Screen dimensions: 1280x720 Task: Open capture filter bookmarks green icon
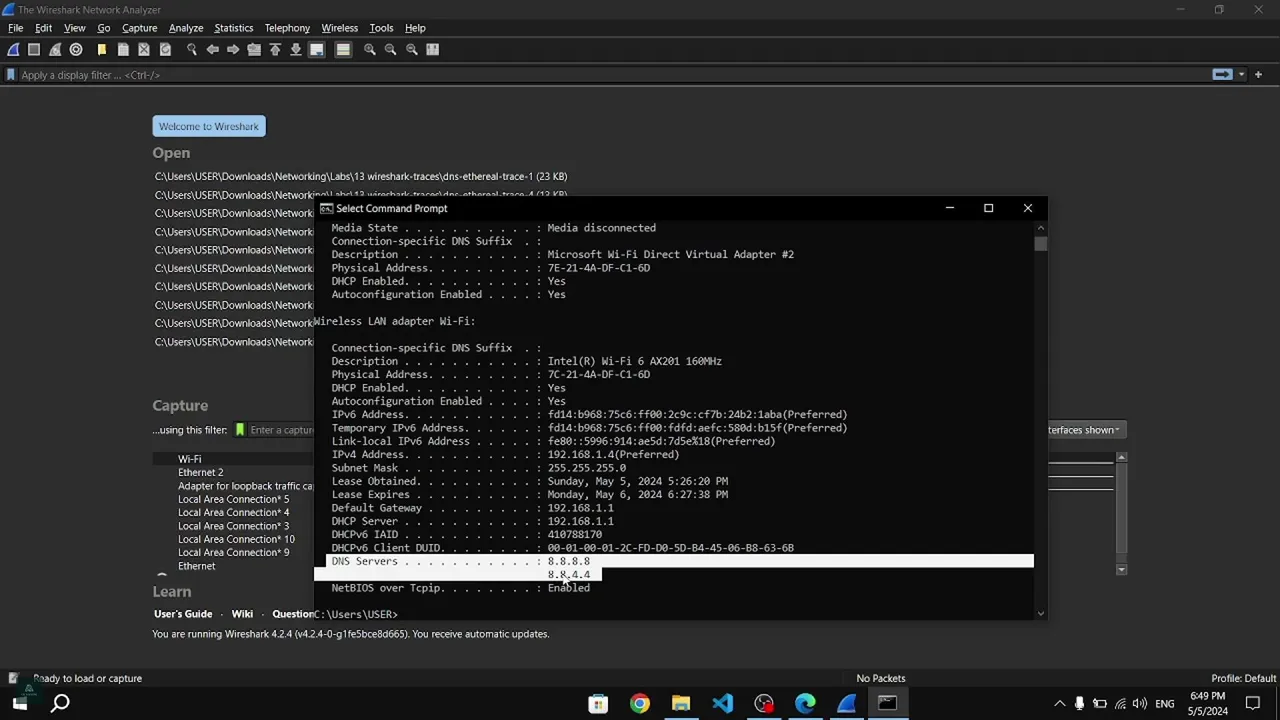(240, 430)
